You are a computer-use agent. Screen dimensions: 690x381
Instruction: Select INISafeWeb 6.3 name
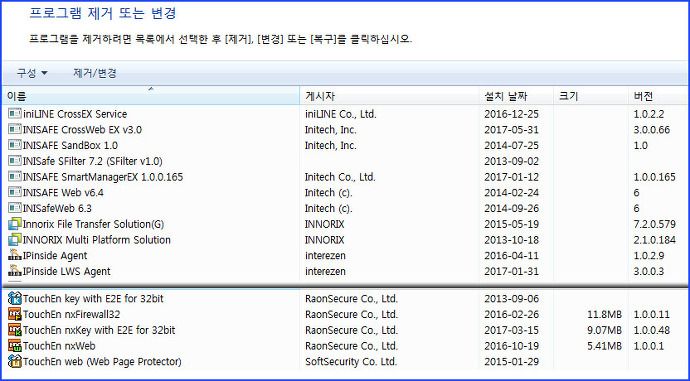[58, 208]
